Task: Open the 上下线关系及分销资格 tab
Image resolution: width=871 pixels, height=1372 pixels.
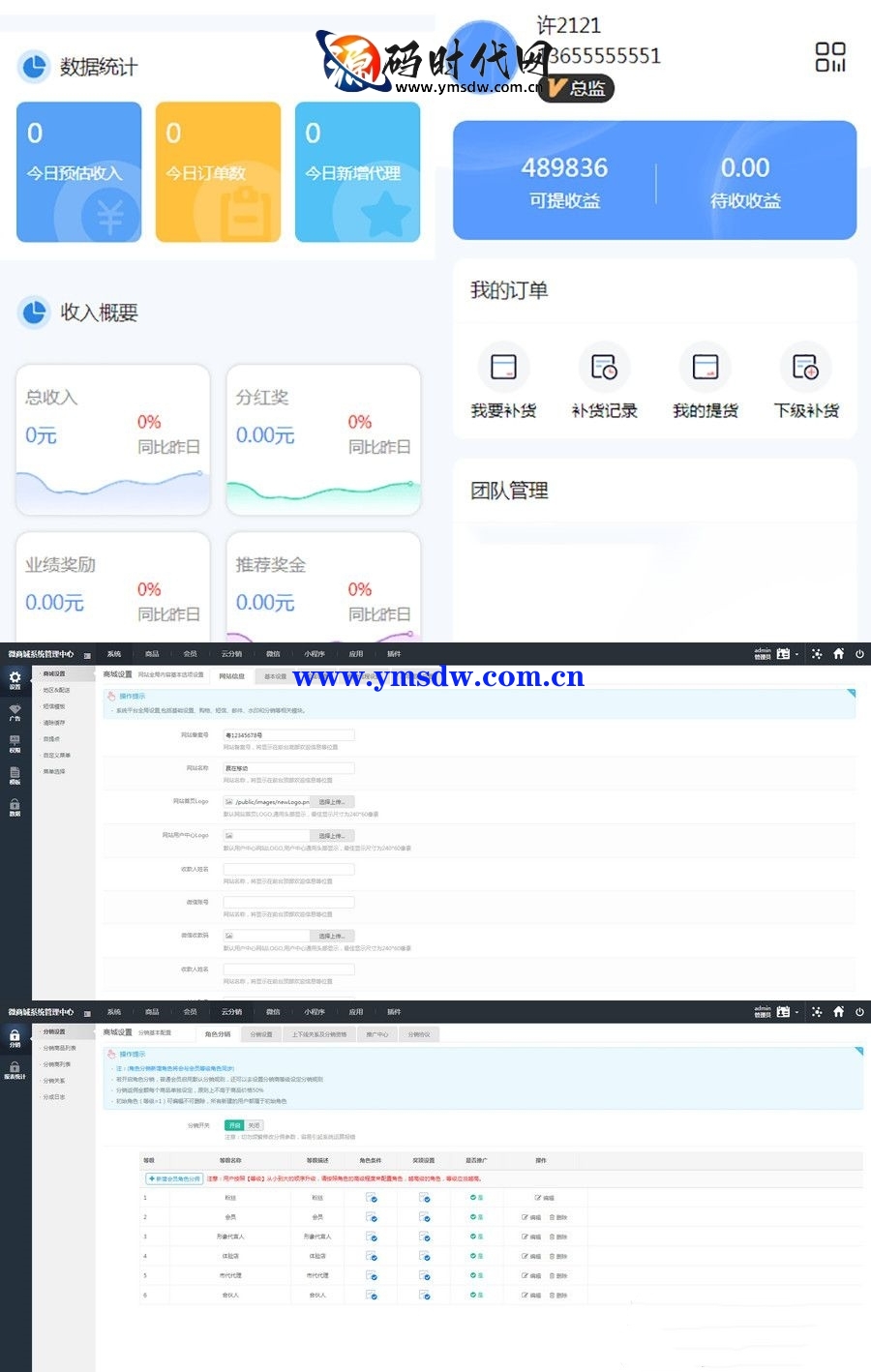Action: (319, 1034)
